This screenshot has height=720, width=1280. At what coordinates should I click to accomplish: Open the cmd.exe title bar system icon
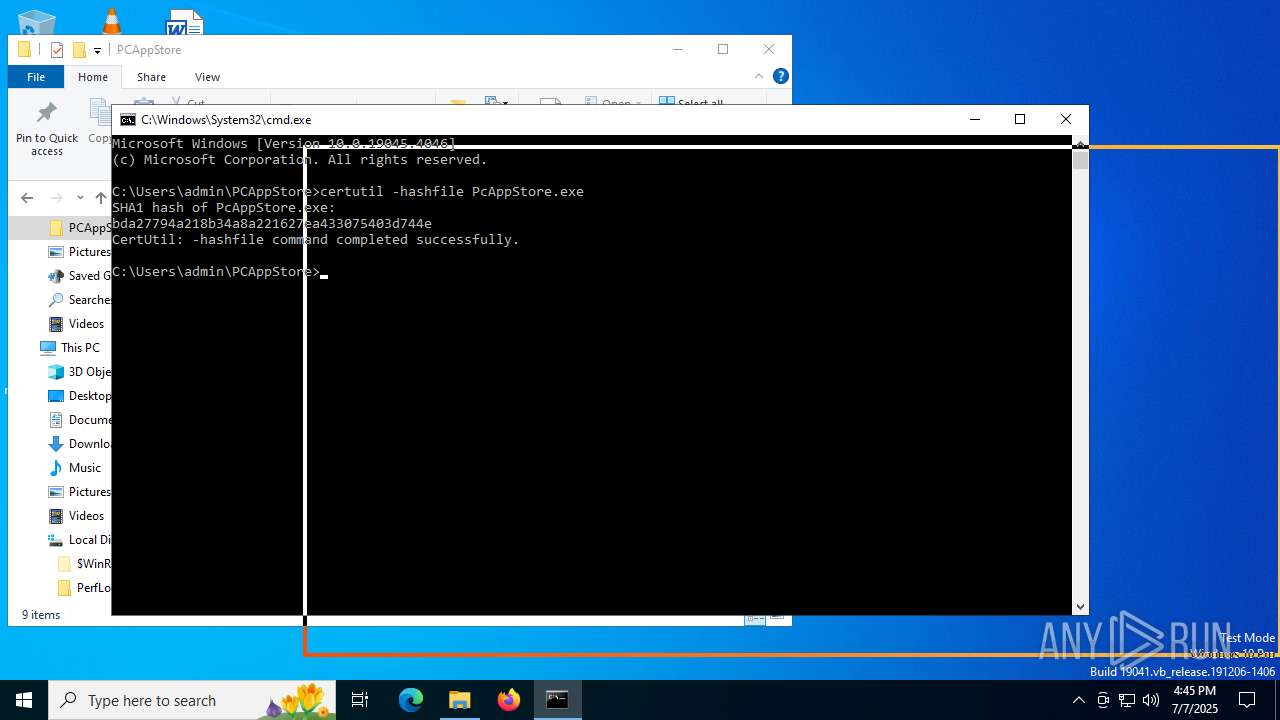click(128, 119)
